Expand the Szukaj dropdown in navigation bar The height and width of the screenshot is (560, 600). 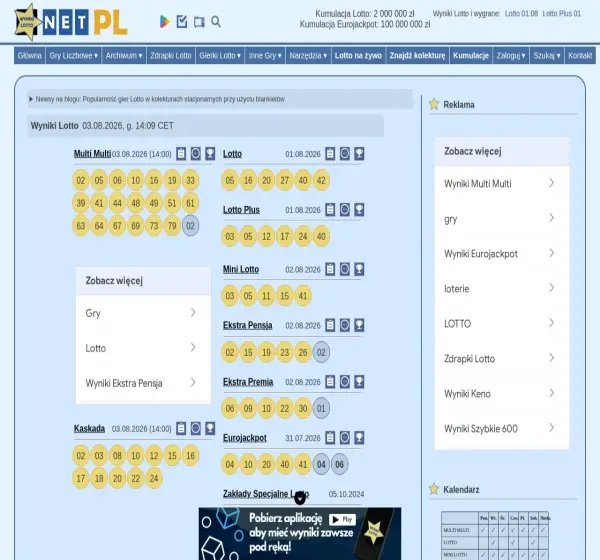point(547,56)
